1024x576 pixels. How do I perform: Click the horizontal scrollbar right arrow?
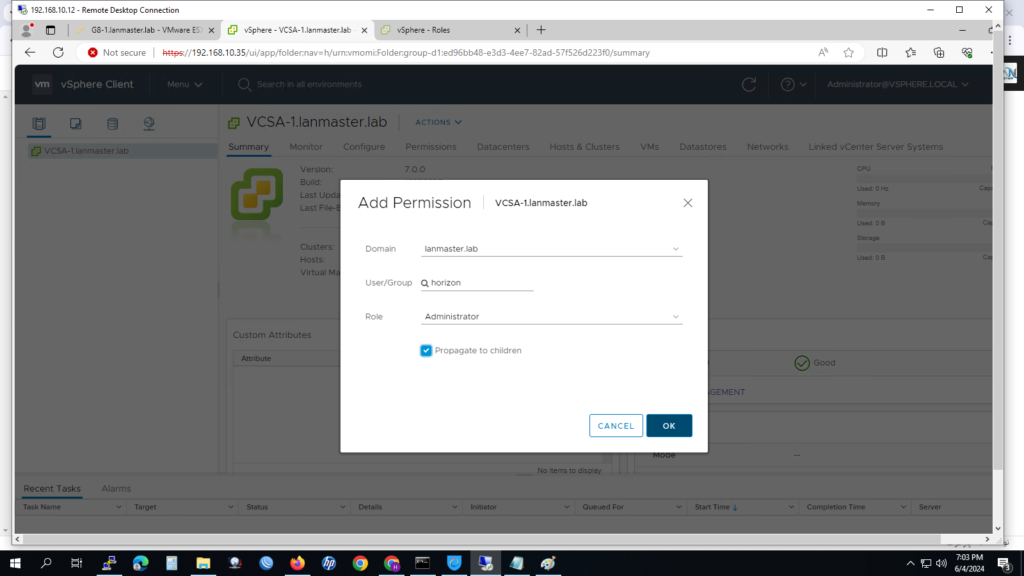coord(987,539)
